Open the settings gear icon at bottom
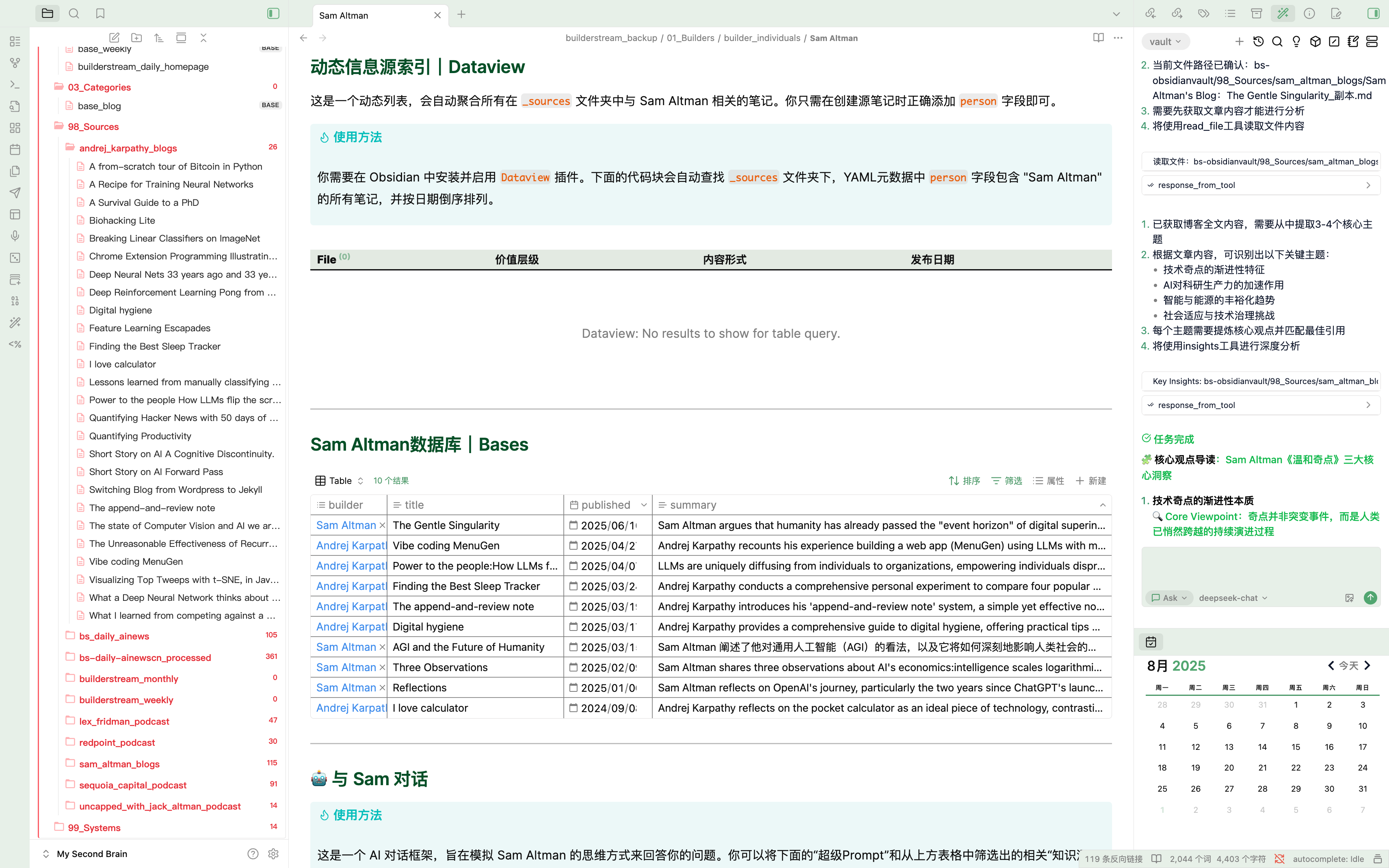 coord(273,854)
